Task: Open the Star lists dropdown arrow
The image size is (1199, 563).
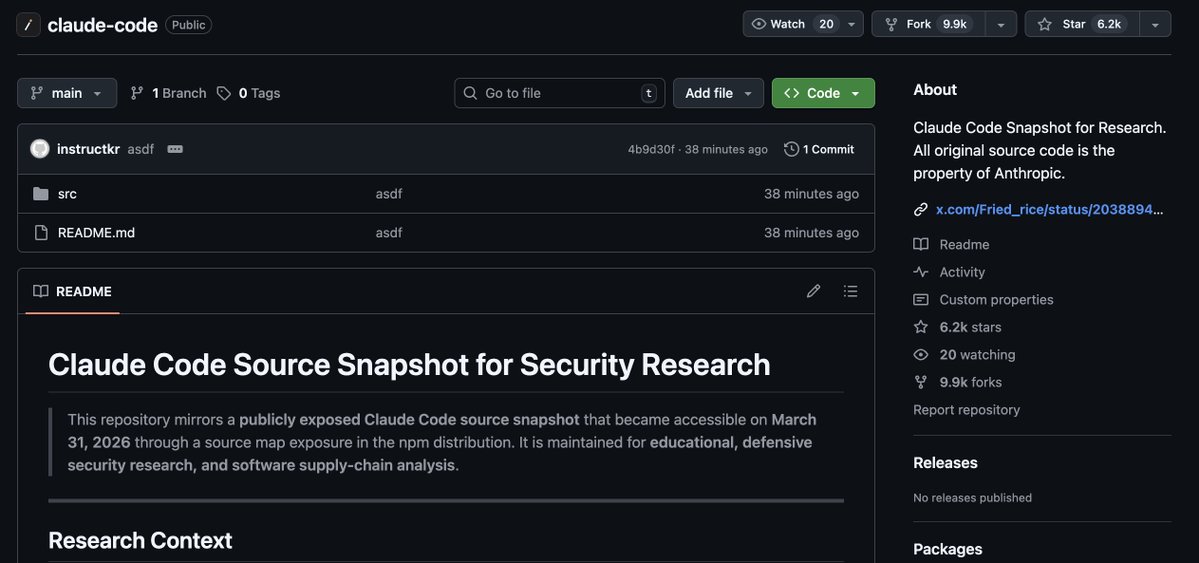Action: (x=1155, y=24)
